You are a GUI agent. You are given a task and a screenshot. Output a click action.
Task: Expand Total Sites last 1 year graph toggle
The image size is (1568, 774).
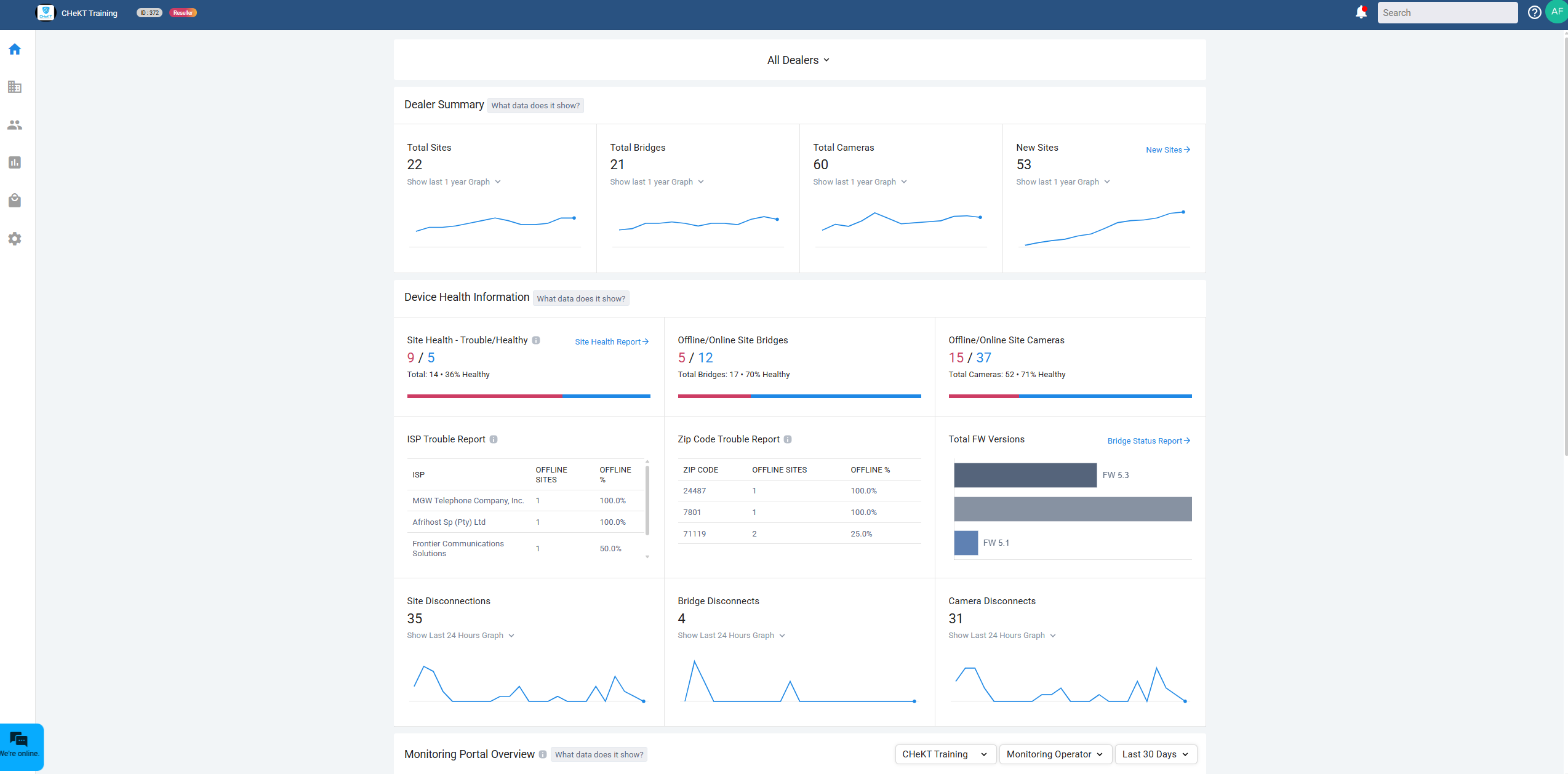point(454,182)
